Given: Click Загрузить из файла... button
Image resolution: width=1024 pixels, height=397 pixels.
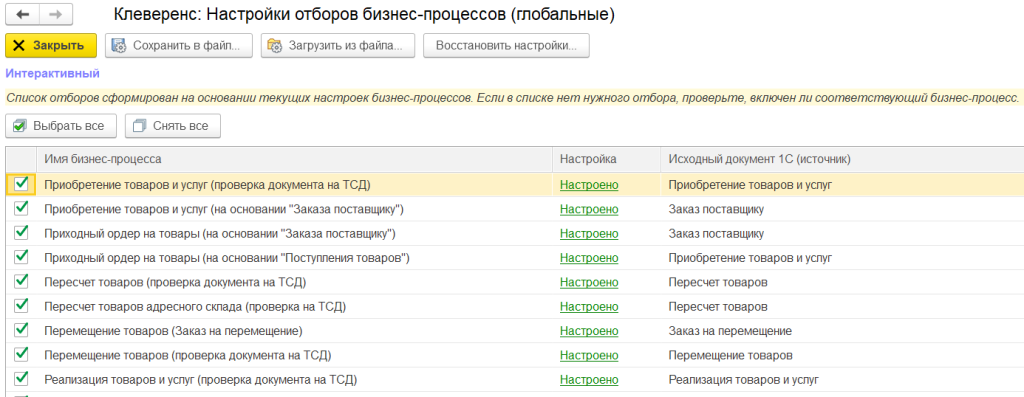Looking at the screenshot, I should (x=338, y=46).
